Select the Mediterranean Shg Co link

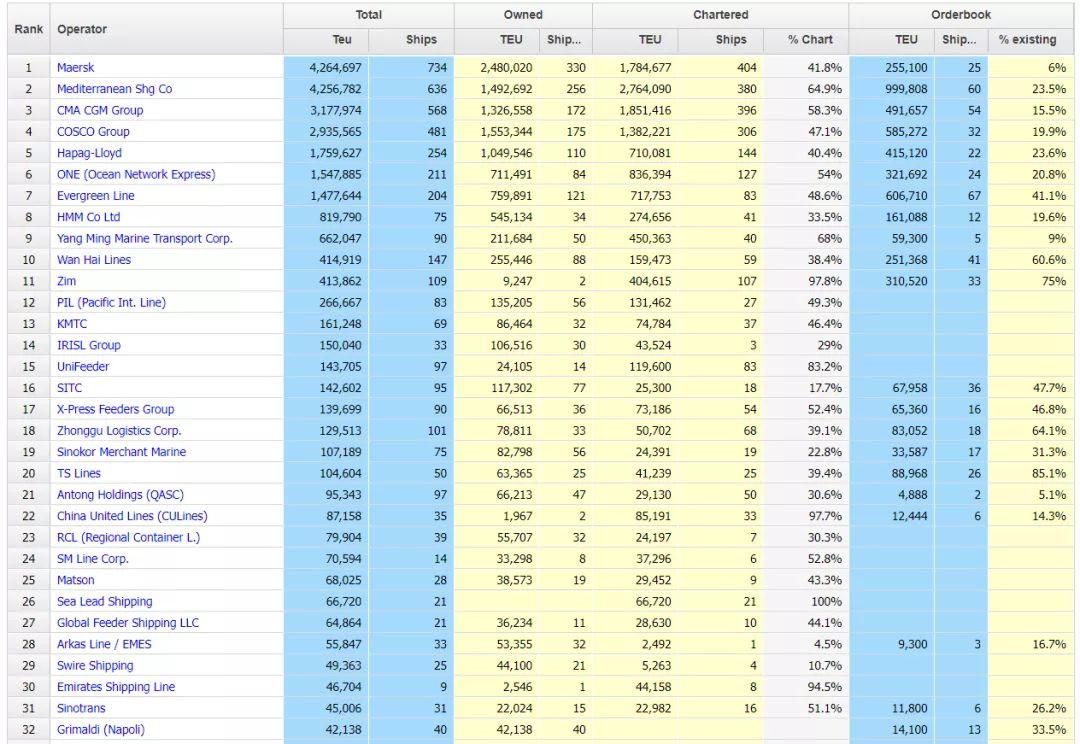pos(112,89)
